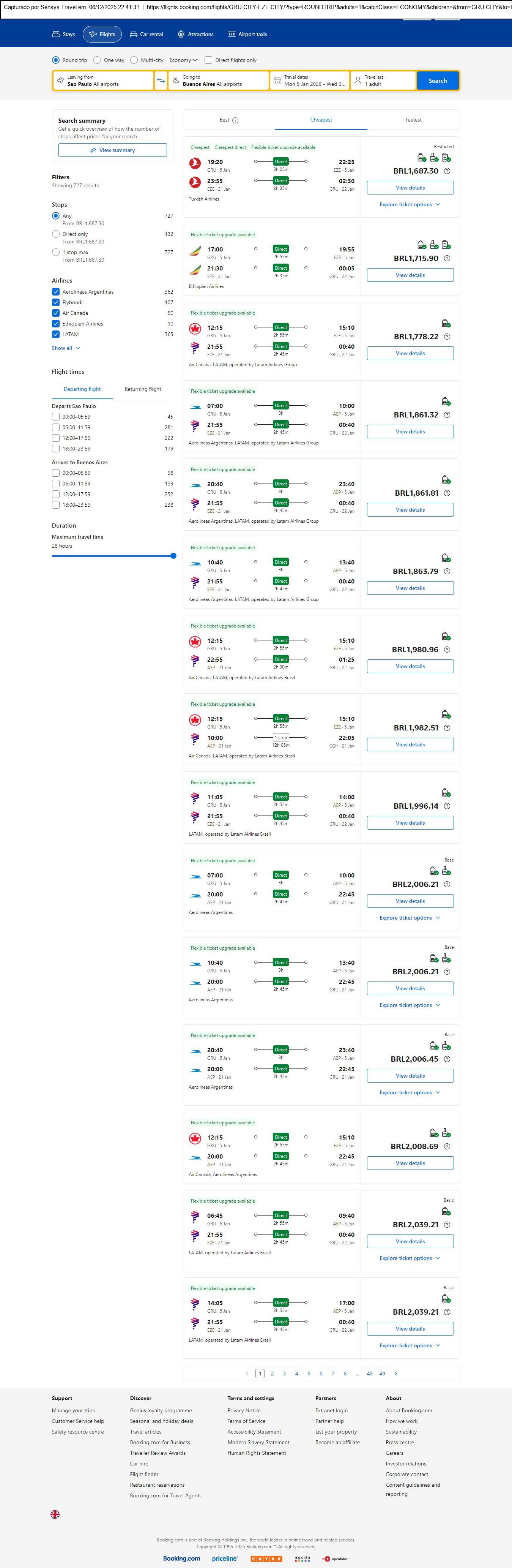Click price info icon beside BRL1,687.30

(447, 171)
